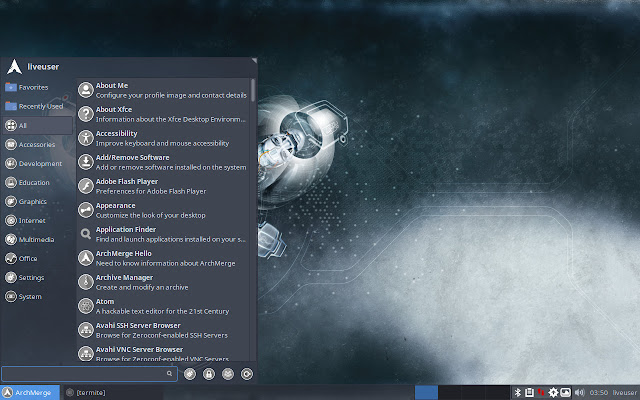Screen dimensions: 640x400
Task: Open the volume speaker control
Action: 579,393
